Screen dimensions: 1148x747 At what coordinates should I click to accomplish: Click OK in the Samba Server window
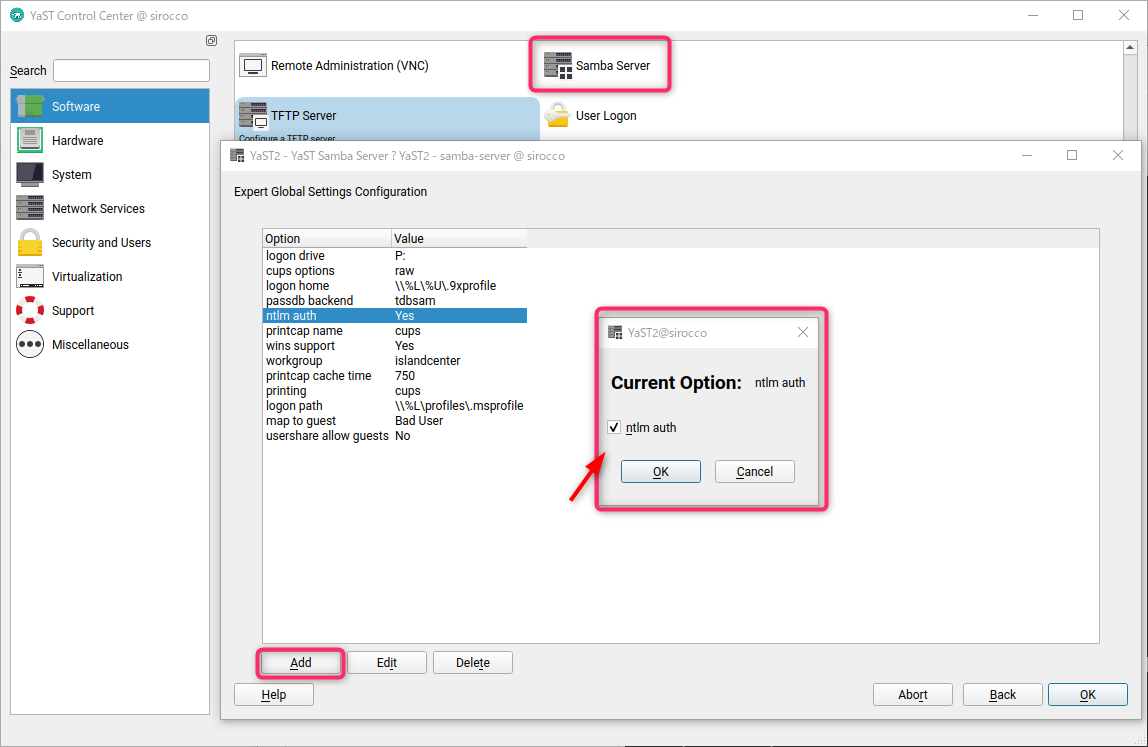(x=1087, y=695)
